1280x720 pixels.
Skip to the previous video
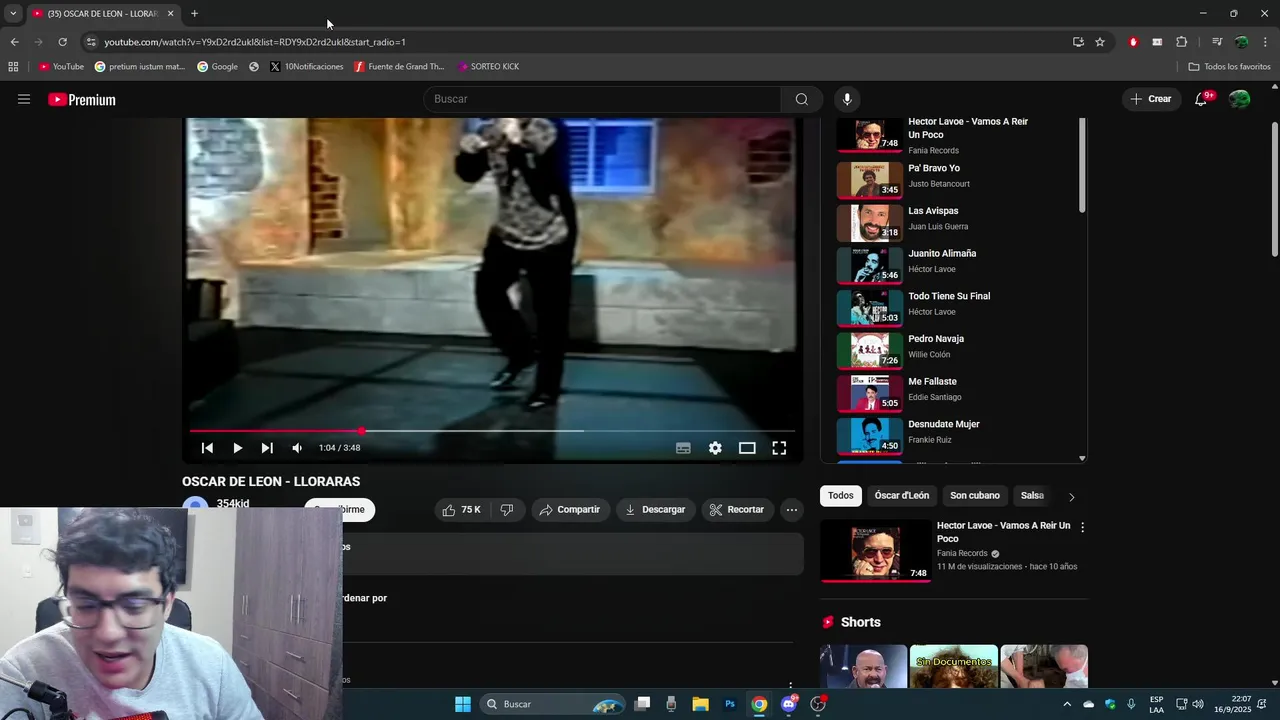coord(207,448)
